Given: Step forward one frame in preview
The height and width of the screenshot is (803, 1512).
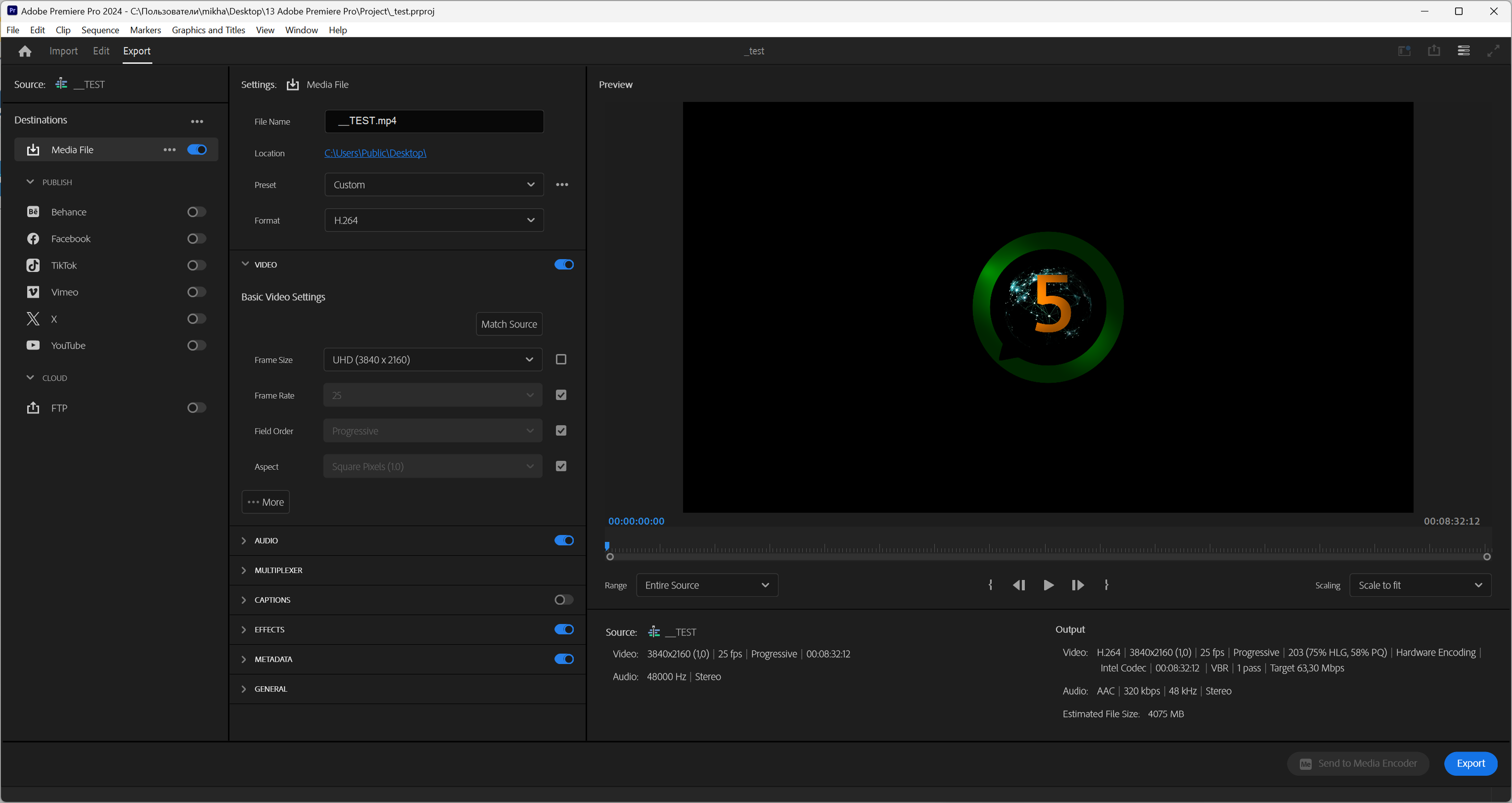Looking at the screenshot, I should (1077, 585).
